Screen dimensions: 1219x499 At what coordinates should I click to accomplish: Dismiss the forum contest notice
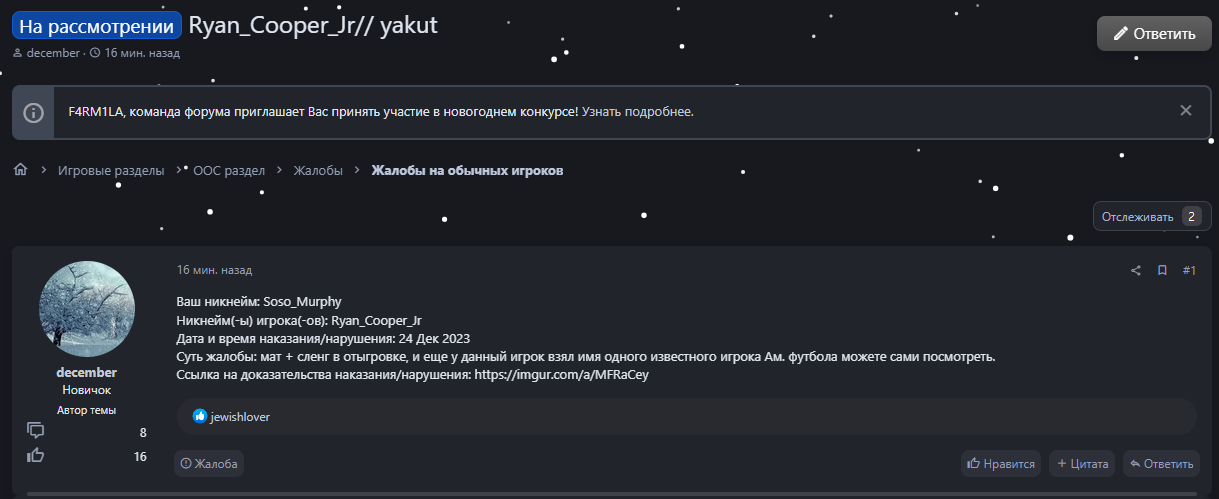coord(1185,111)
